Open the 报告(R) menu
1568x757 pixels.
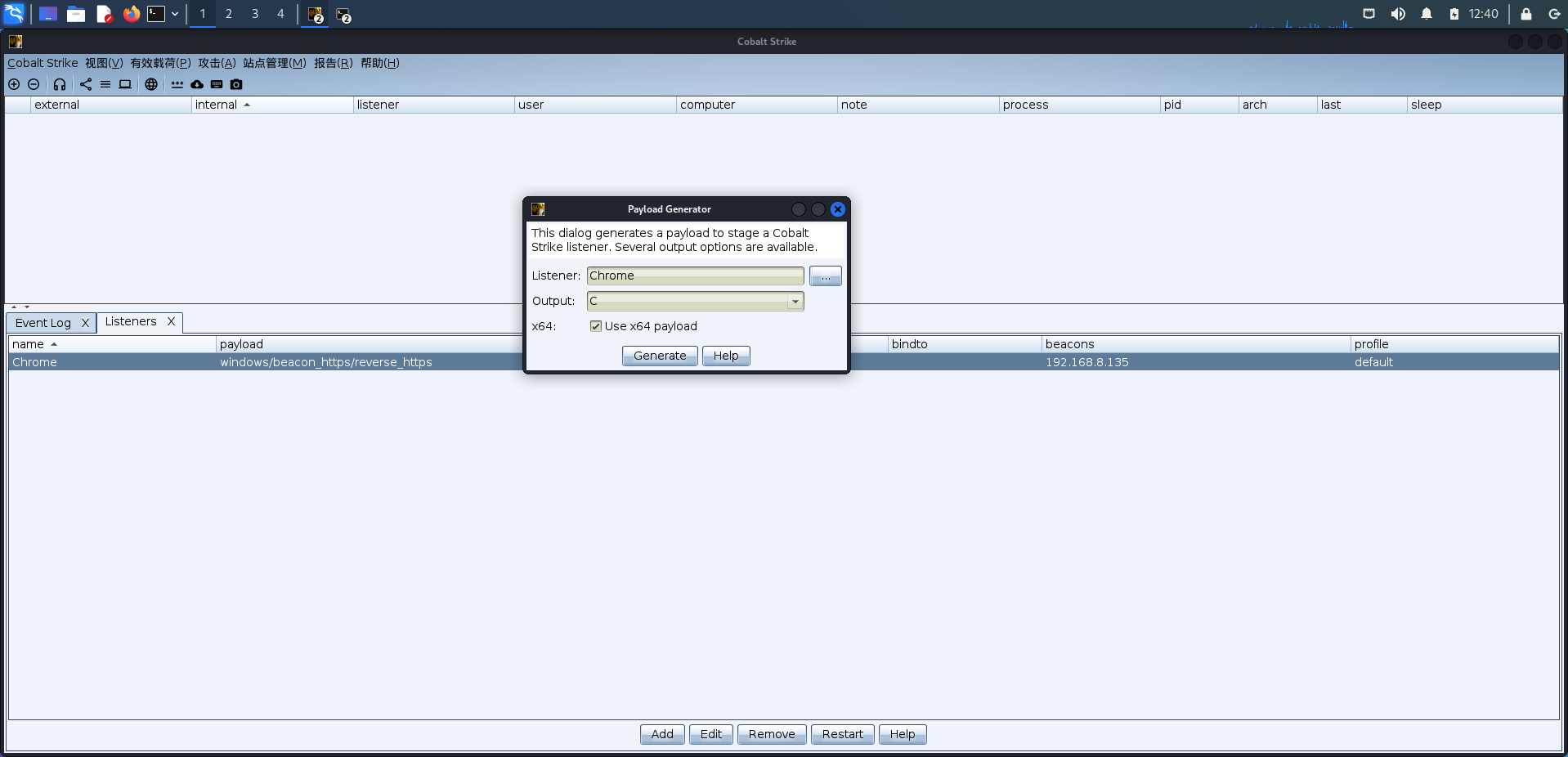[x=334, y=63]
